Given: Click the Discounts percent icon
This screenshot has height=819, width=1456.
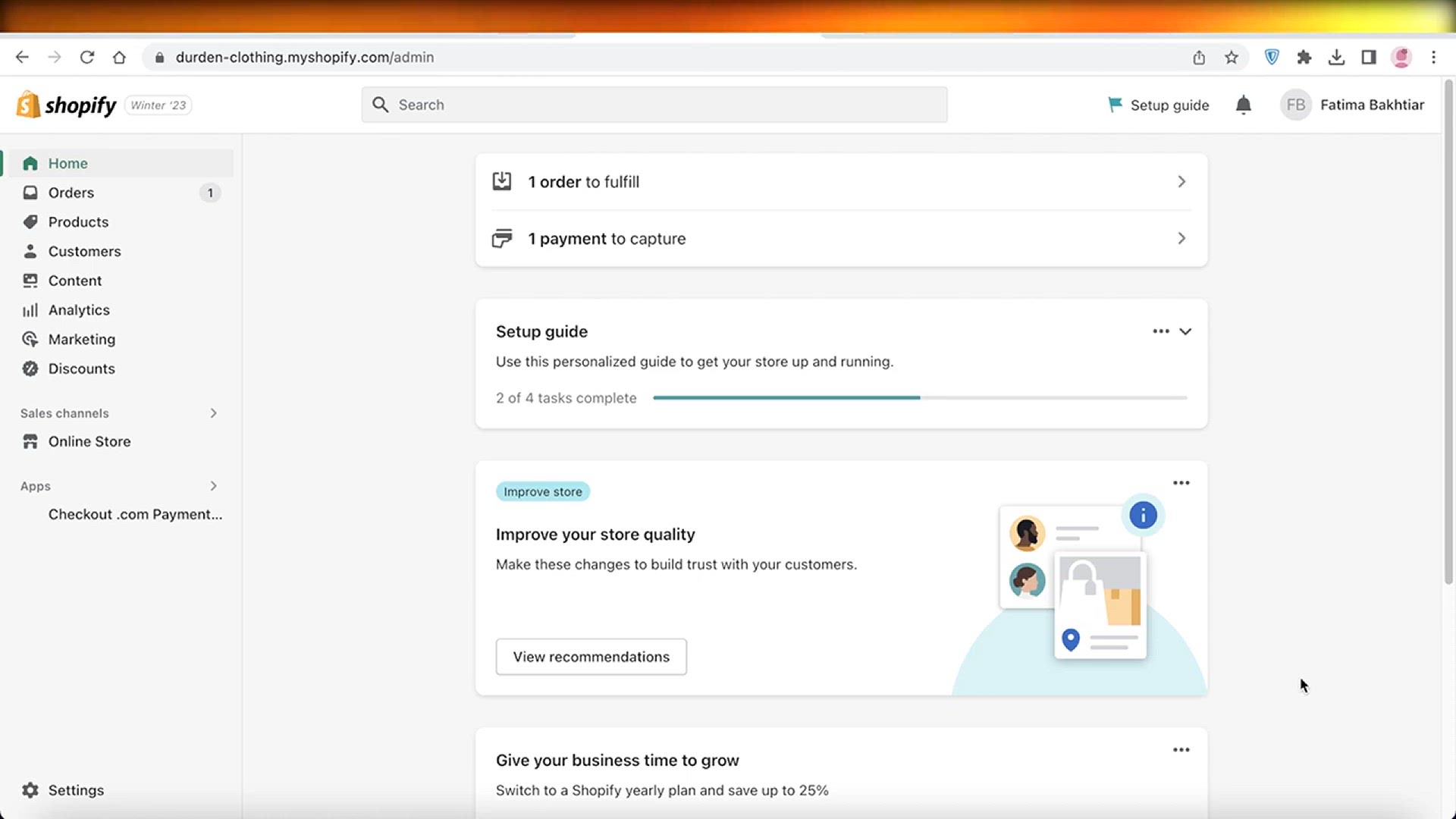Looking at the screenshot, I should 30,369.
